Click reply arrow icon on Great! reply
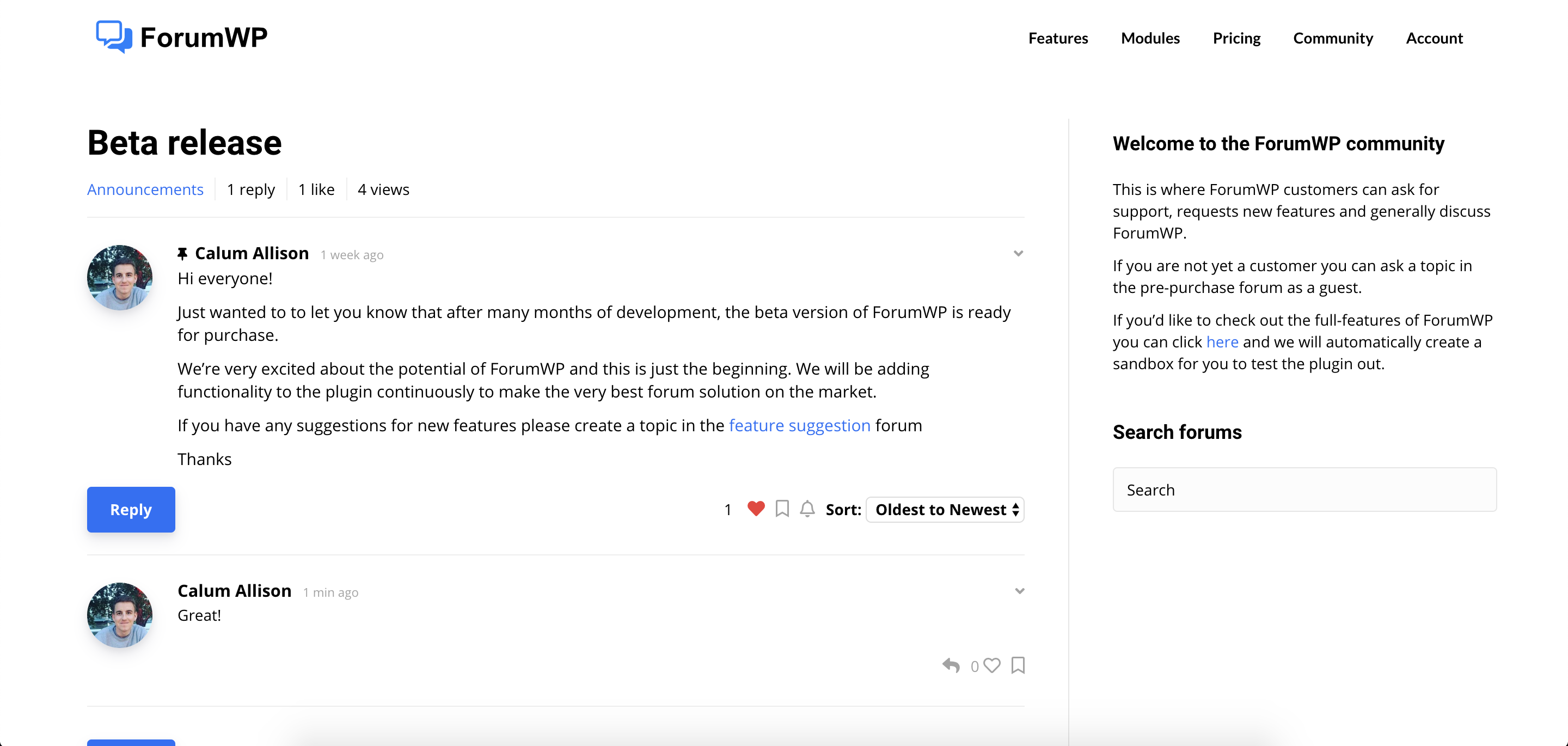This screenshot has width=1568, height=746. coord(951,665)
